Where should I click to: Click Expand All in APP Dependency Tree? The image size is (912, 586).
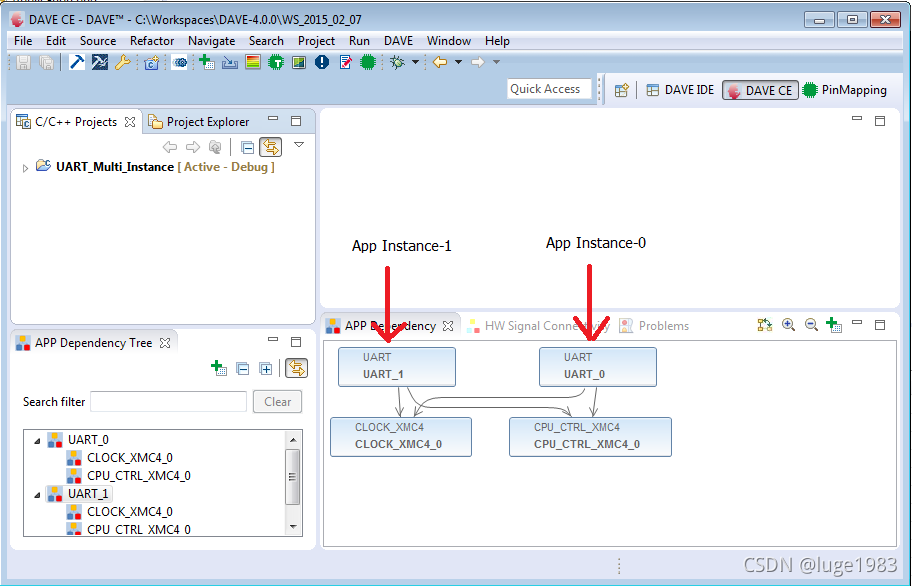pos(266,369)
